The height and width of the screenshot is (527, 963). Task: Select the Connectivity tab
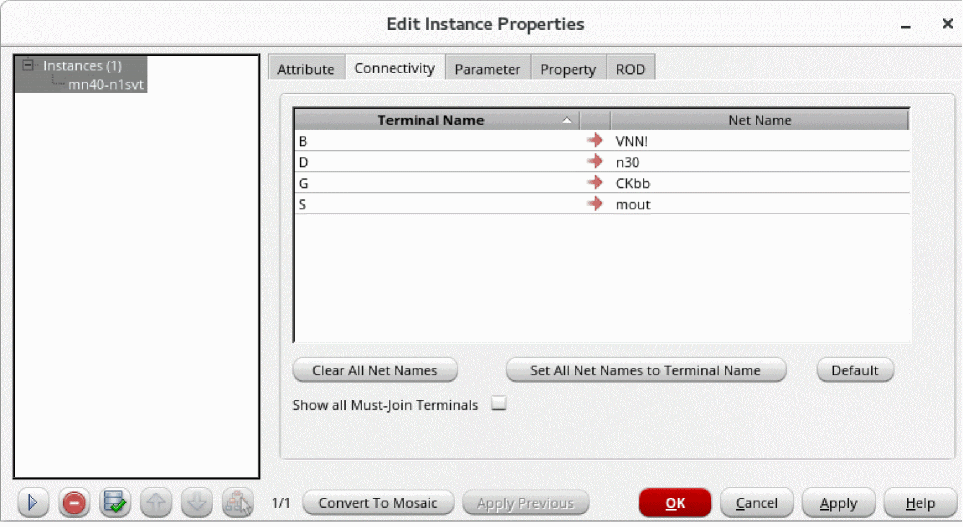tap(395, 68)
